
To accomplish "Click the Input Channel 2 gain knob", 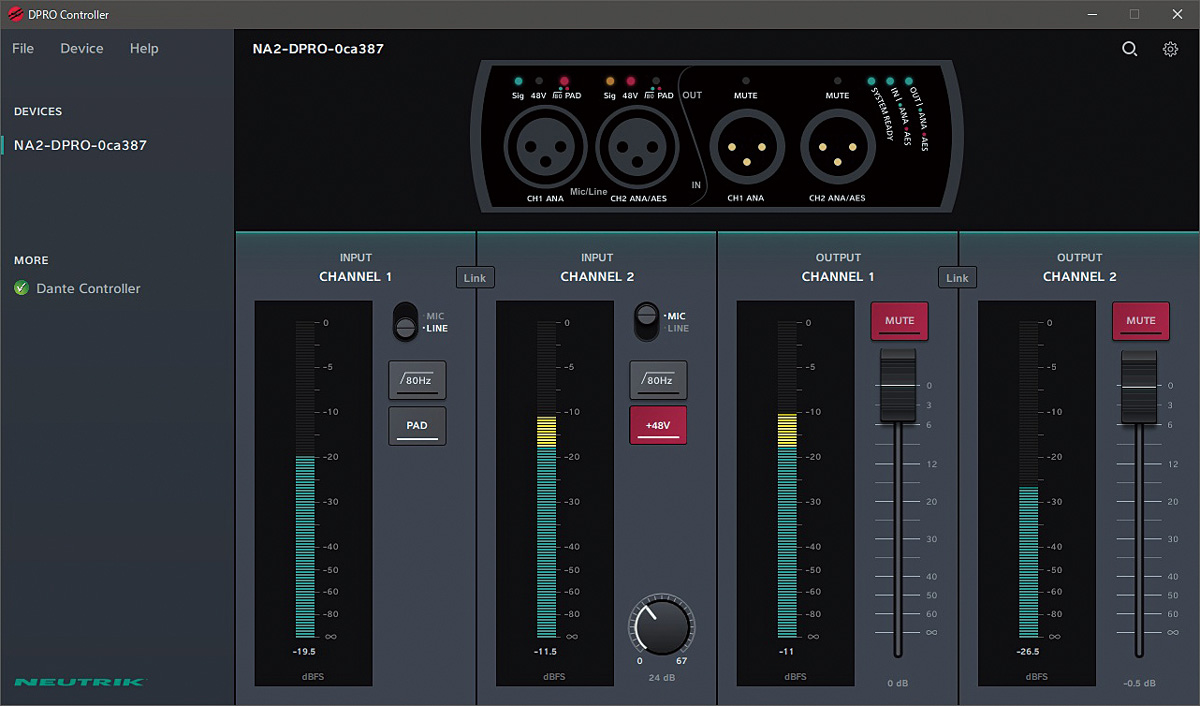I will pos(660,625).
